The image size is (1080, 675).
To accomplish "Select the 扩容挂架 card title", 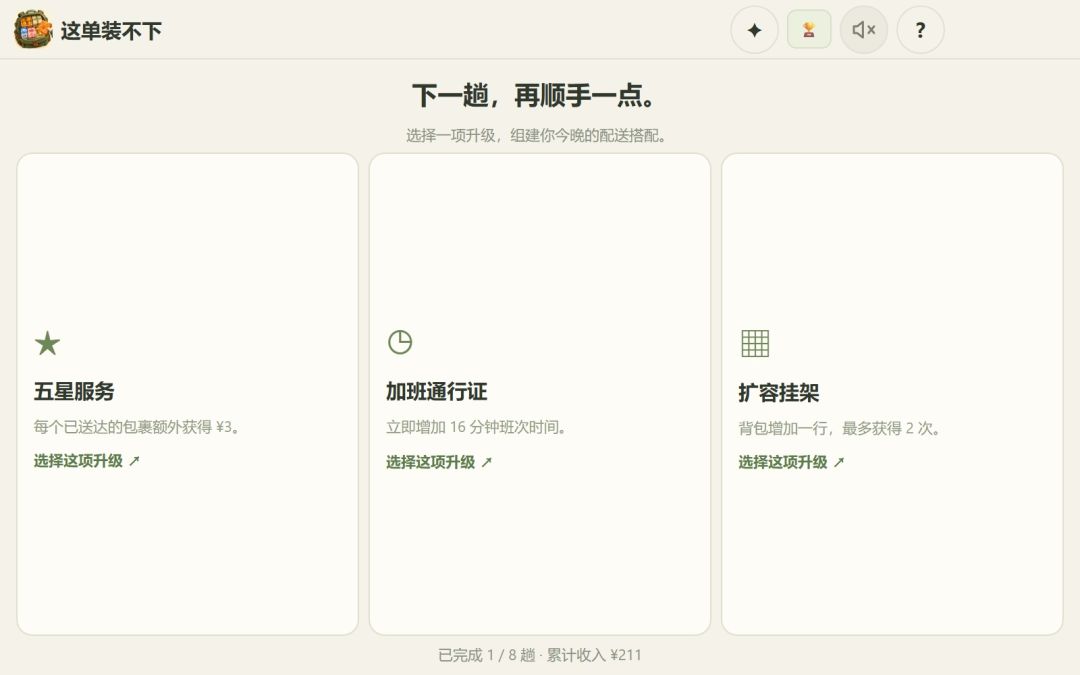I will coord(779,393).
